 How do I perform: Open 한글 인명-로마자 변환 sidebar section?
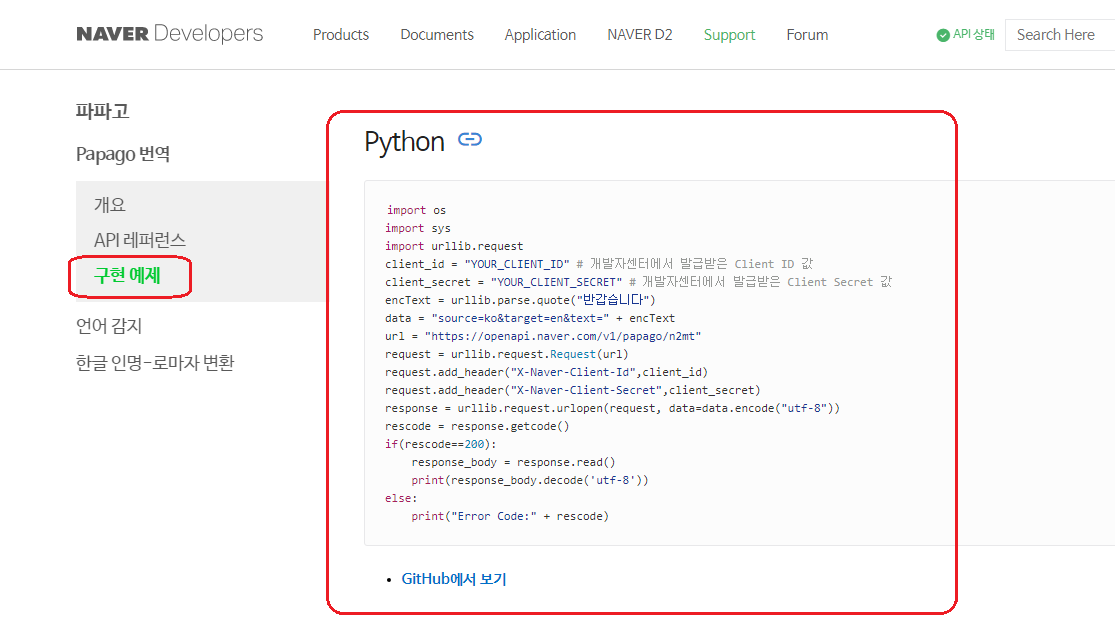[155, 363]
